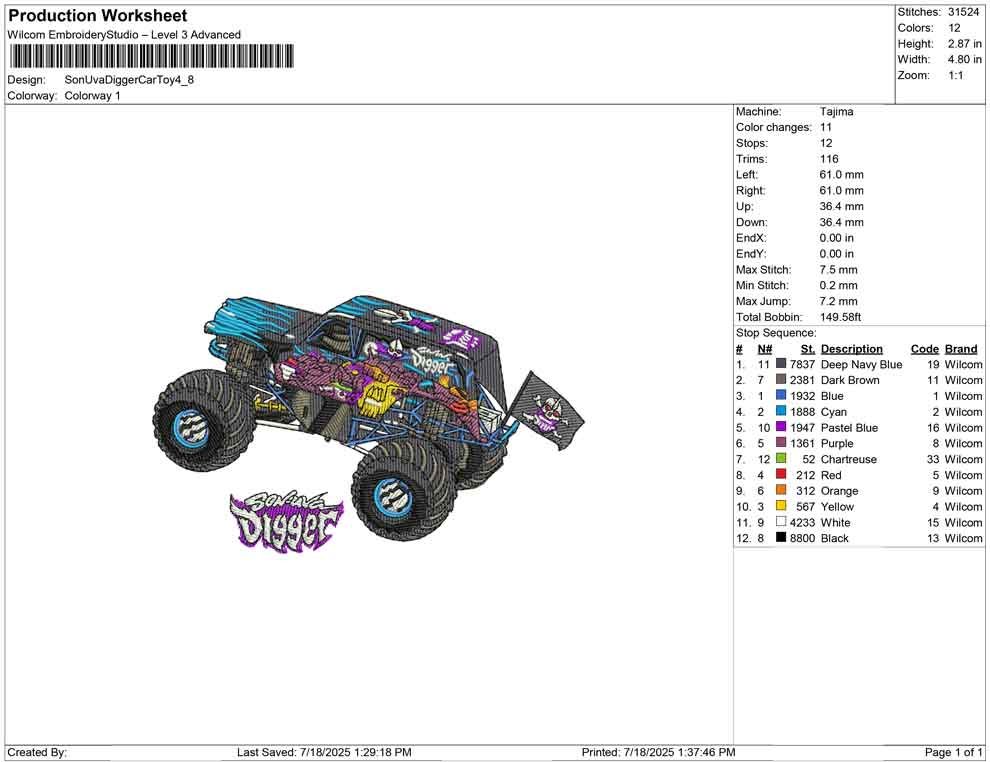
Task: Click the Machine value Tajima
Action: click(837, 111)
